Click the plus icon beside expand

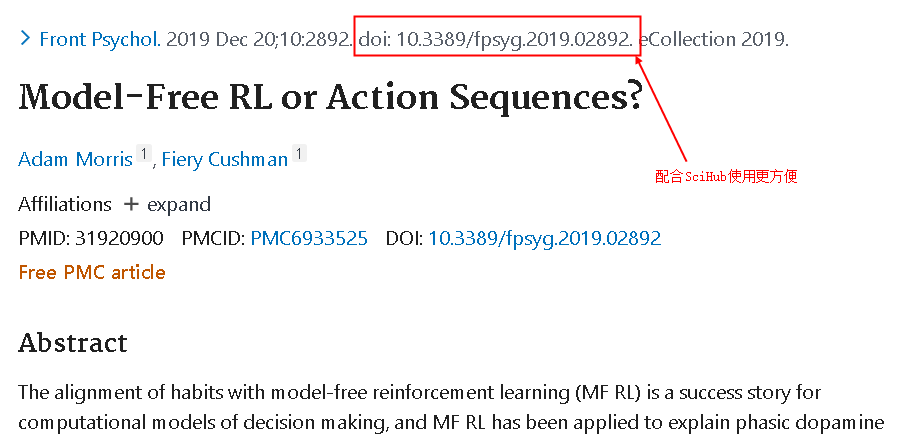131,204
